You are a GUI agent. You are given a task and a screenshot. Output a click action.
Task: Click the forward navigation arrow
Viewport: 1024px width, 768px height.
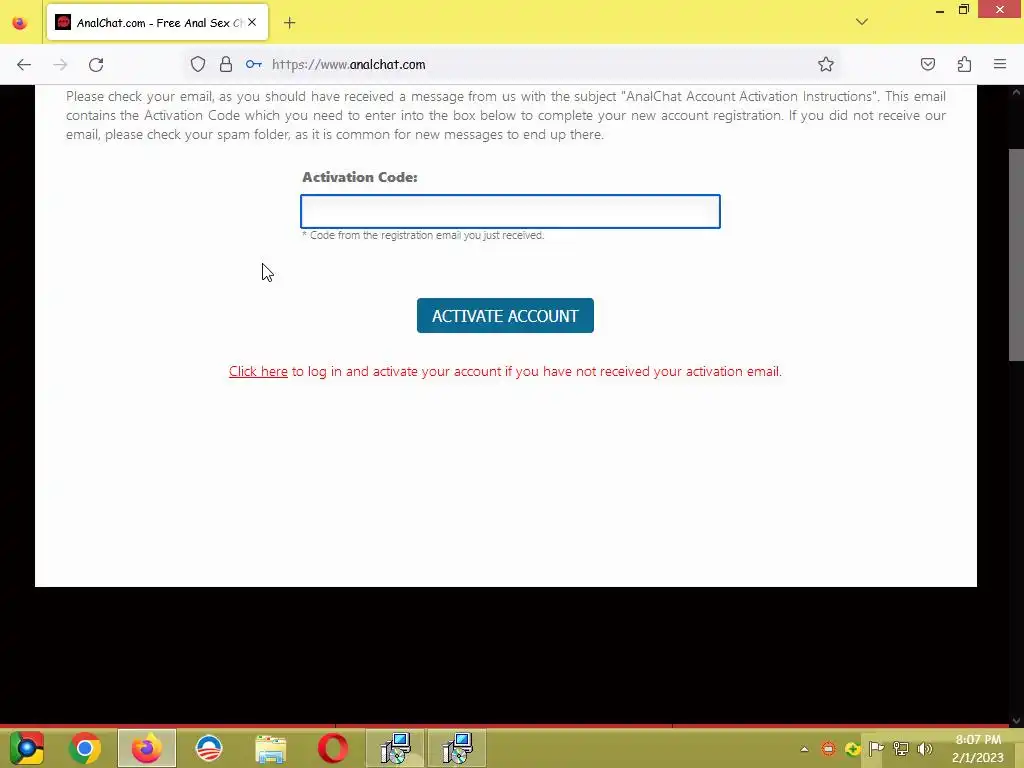pos(60,65)
